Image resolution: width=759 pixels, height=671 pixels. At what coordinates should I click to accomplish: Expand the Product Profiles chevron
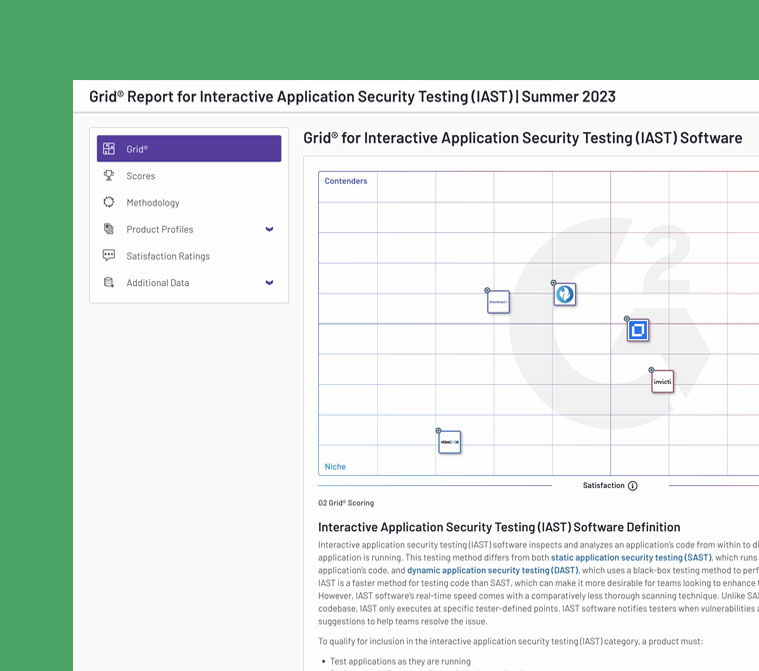click(x=269, y=229)
